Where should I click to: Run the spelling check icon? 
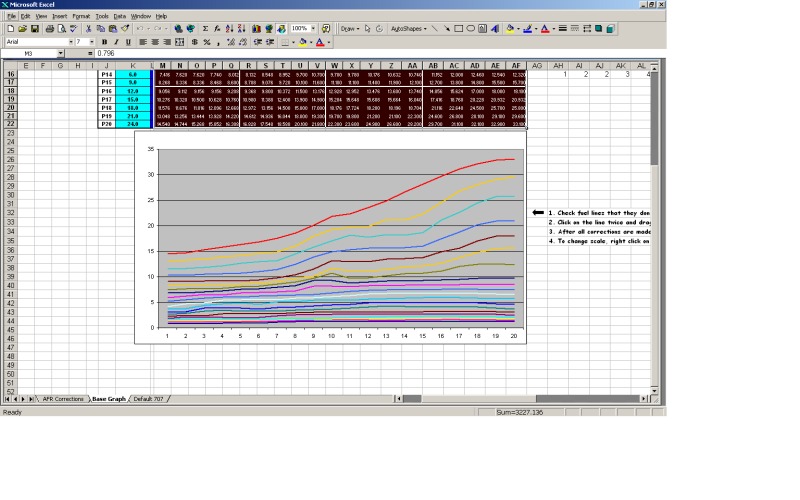(73, 29)
